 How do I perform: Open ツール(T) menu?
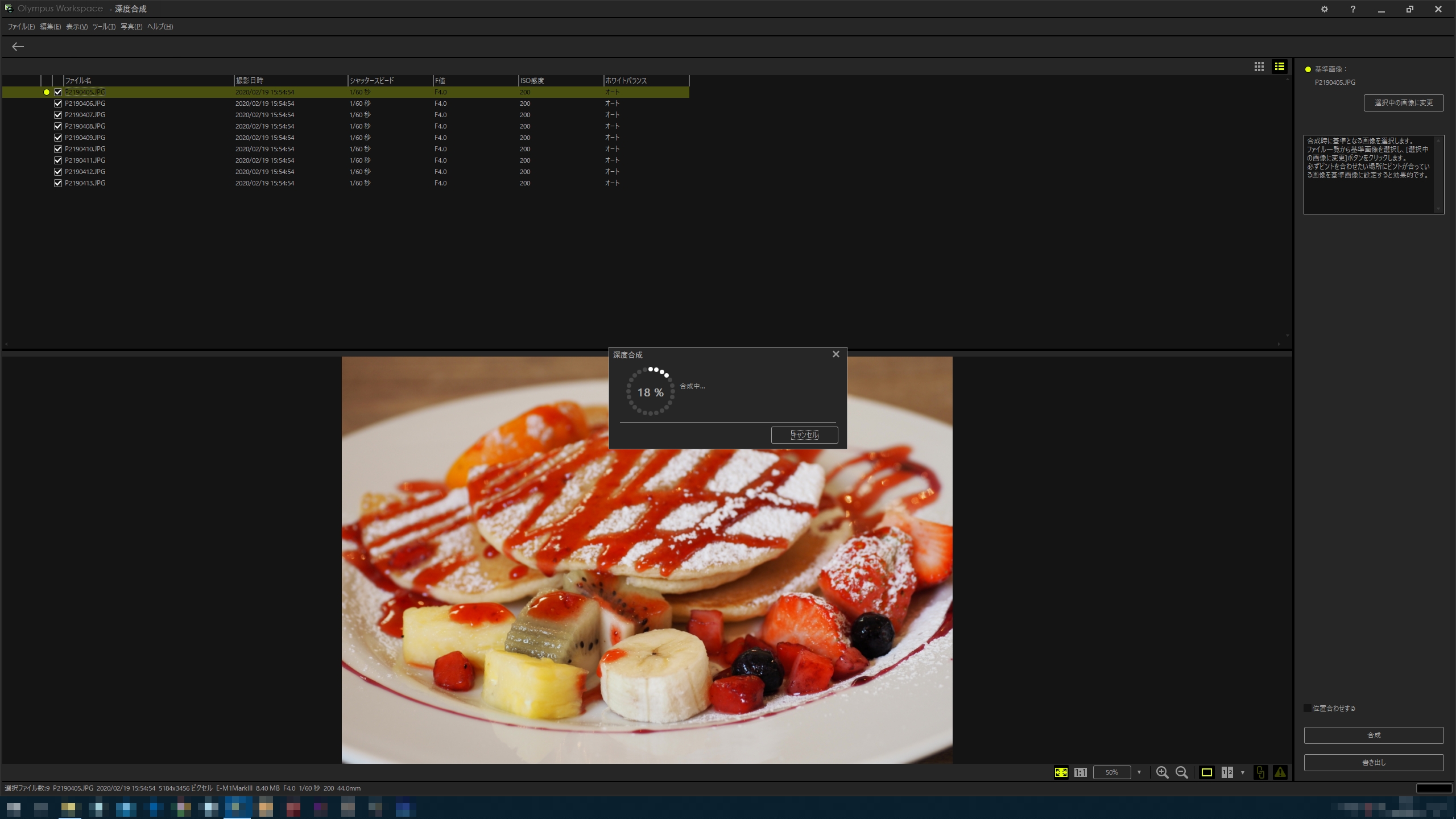[x=104, y=27]
